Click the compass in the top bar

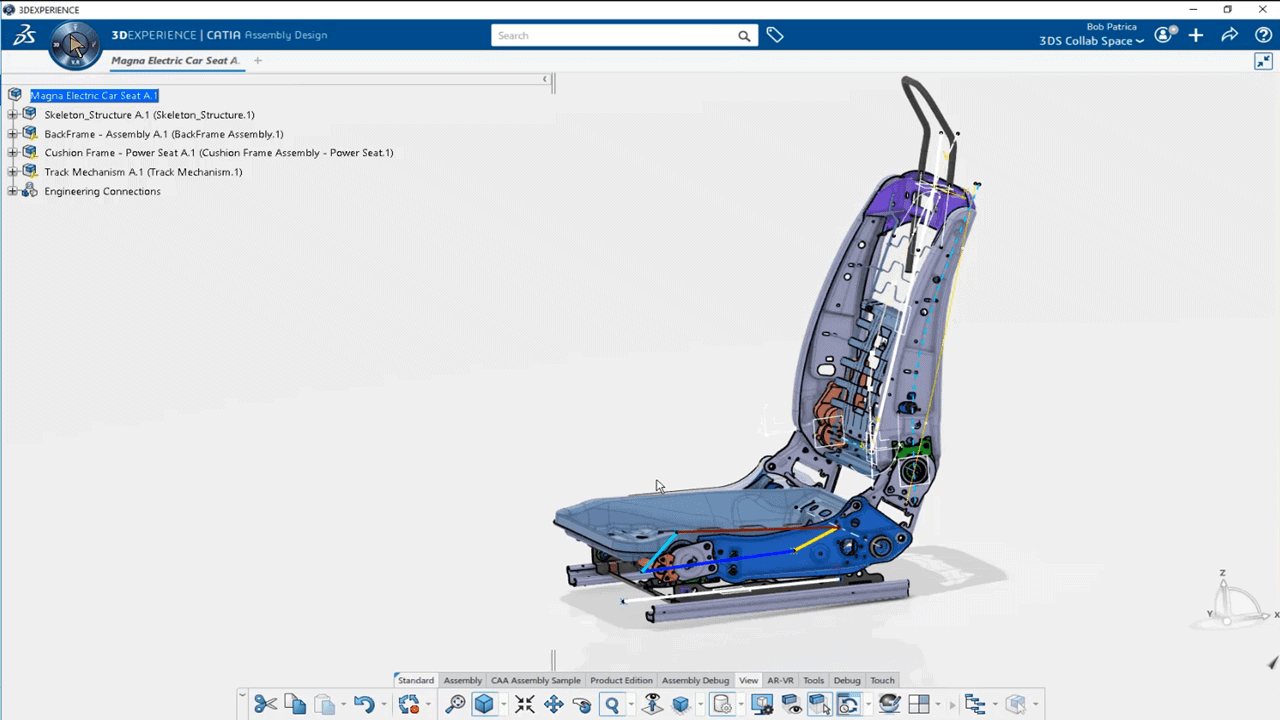[x=75, y=44]
